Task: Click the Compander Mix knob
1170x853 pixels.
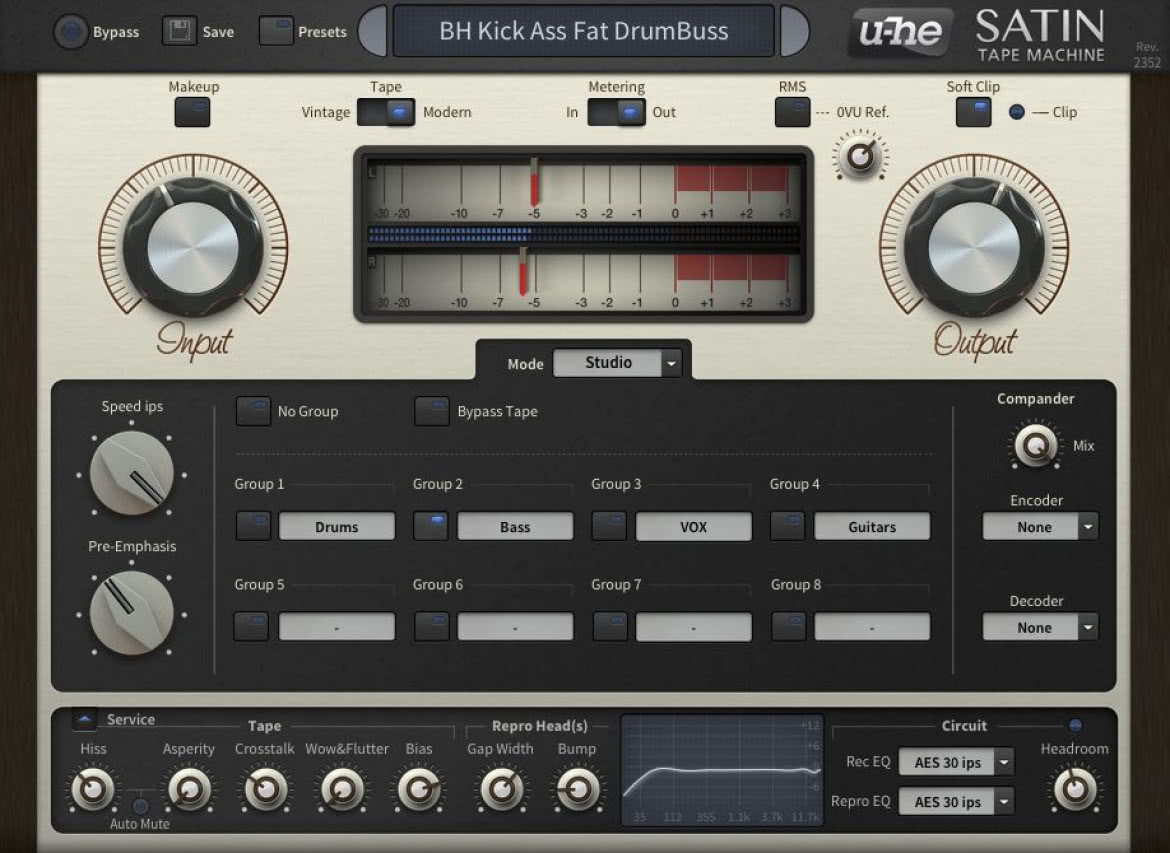Action: [x=1036, y=446]
